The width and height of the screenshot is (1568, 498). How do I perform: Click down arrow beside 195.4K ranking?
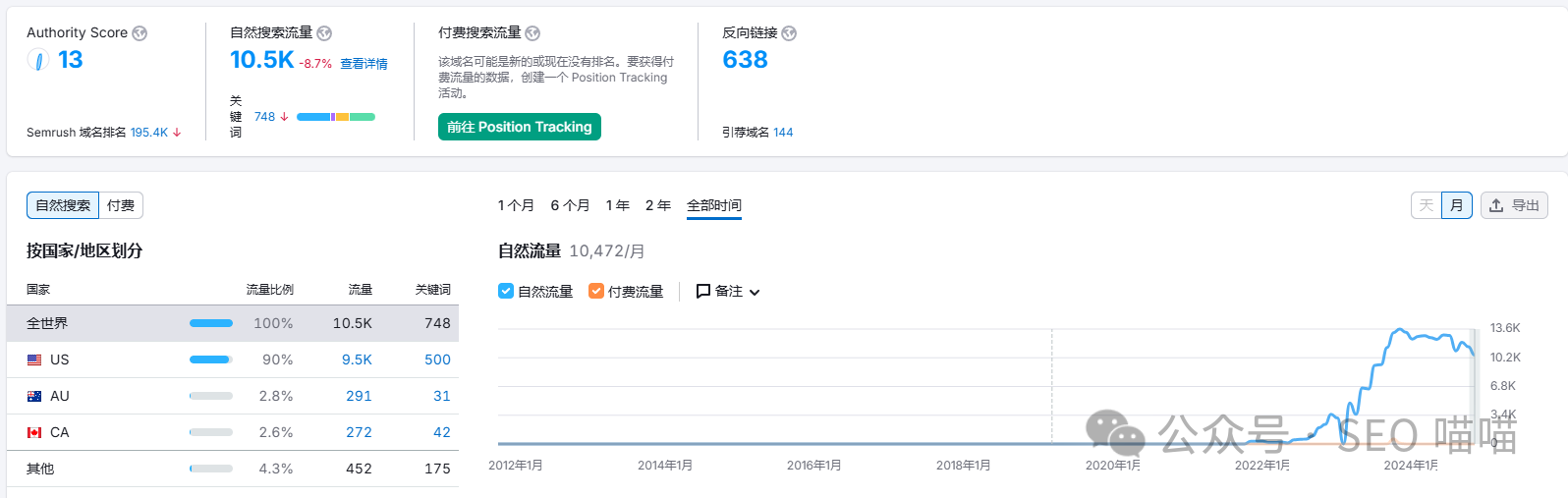[x=177, y=133]
